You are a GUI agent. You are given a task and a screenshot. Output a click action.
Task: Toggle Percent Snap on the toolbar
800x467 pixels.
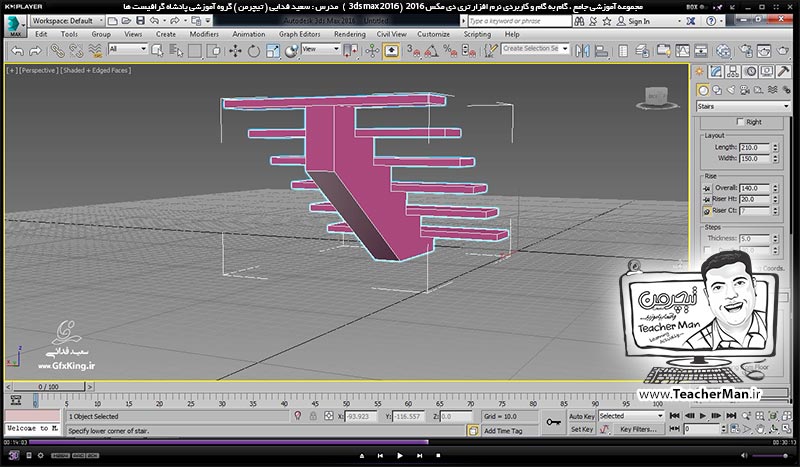click(x=450, y=51)
